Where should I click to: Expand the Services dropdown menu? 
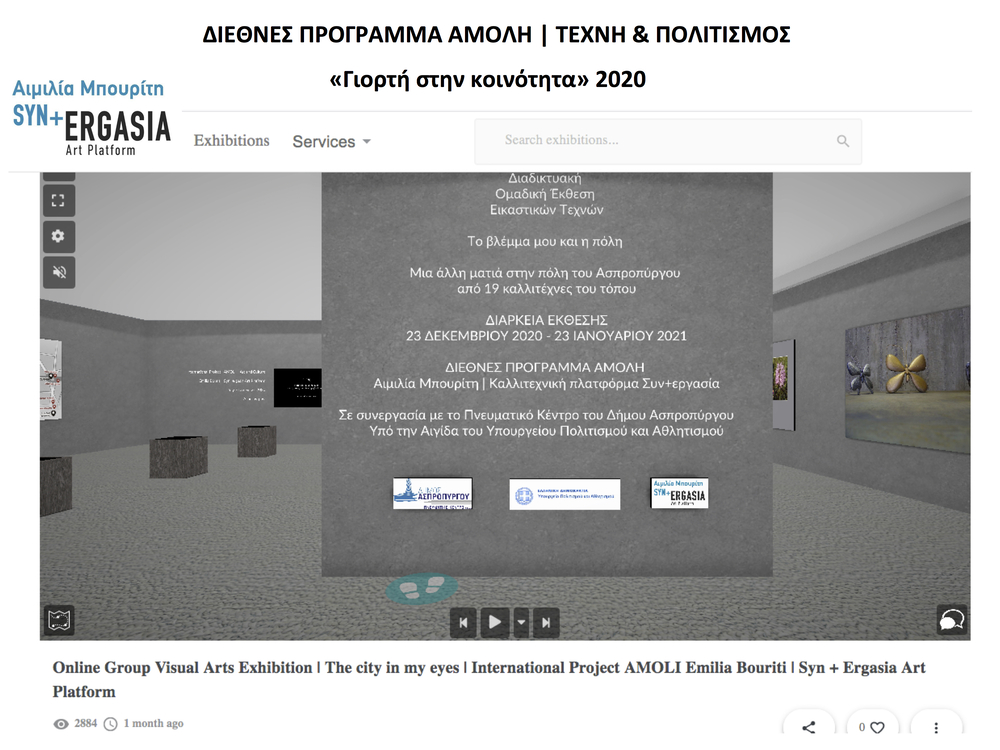coord(331,142)
